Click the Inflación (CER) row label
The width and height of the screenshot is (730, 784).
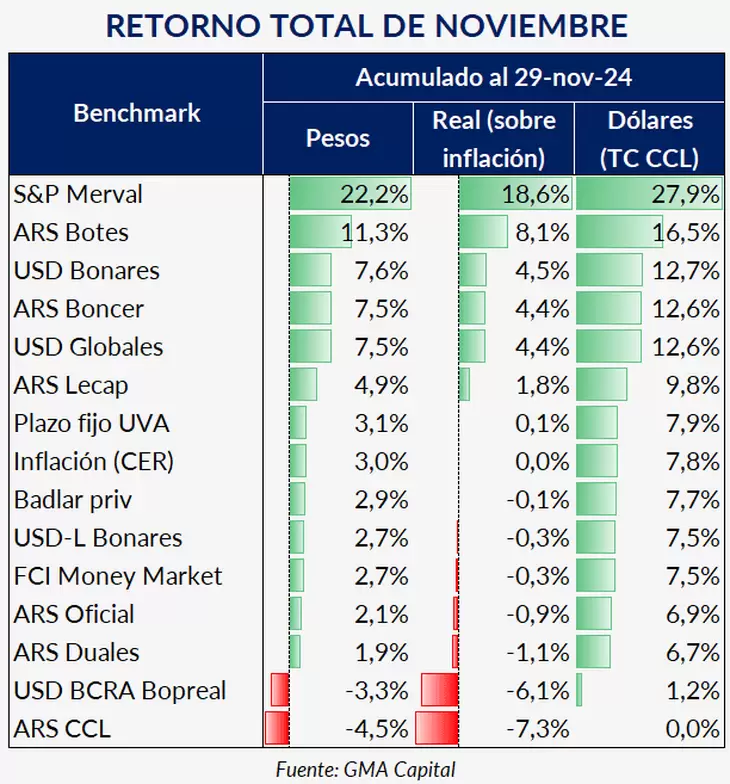(x=94, y=462)
